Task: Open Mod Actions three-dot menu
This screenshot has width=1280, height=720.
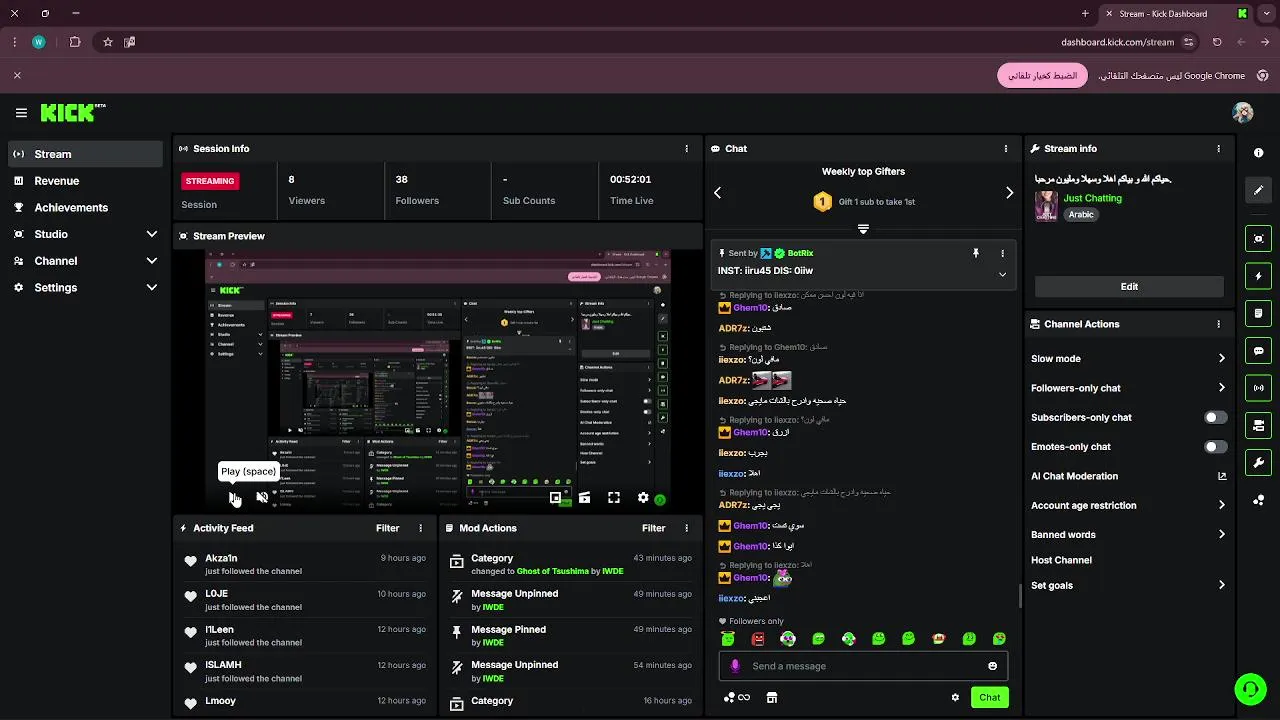Action: pyautogui.click(x=686, y=528)
